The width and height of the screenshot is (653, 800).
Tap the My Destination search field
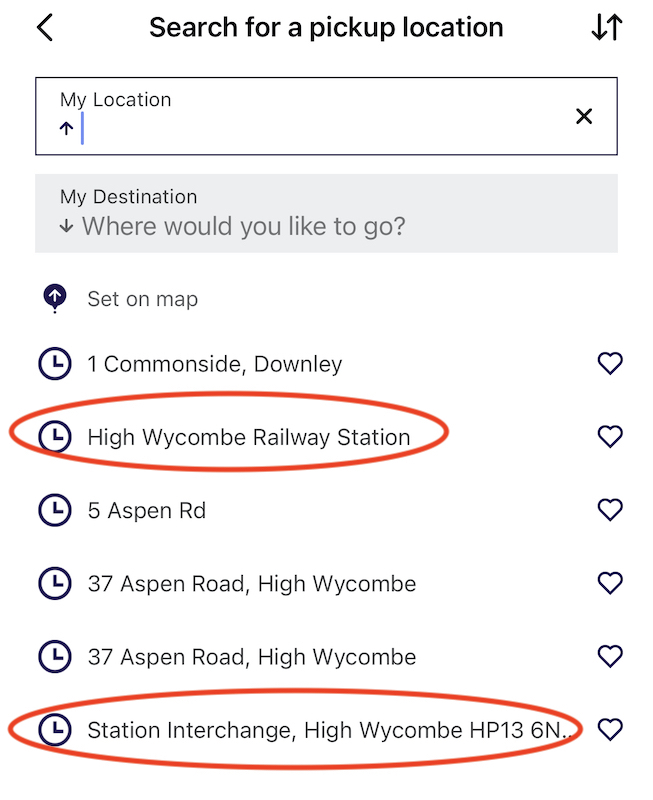tap(326, 214)
